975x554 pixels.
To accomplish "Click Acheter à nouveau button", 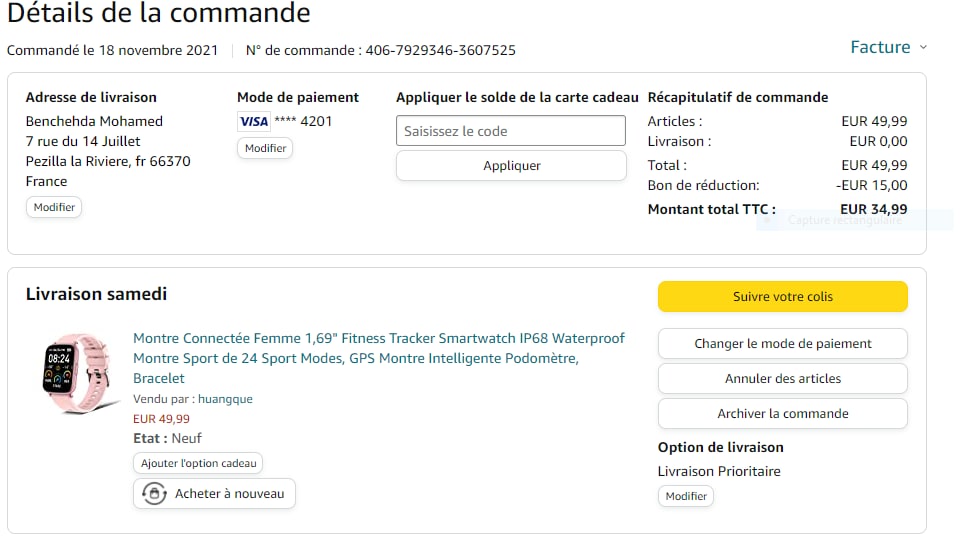I will point(215,493).
